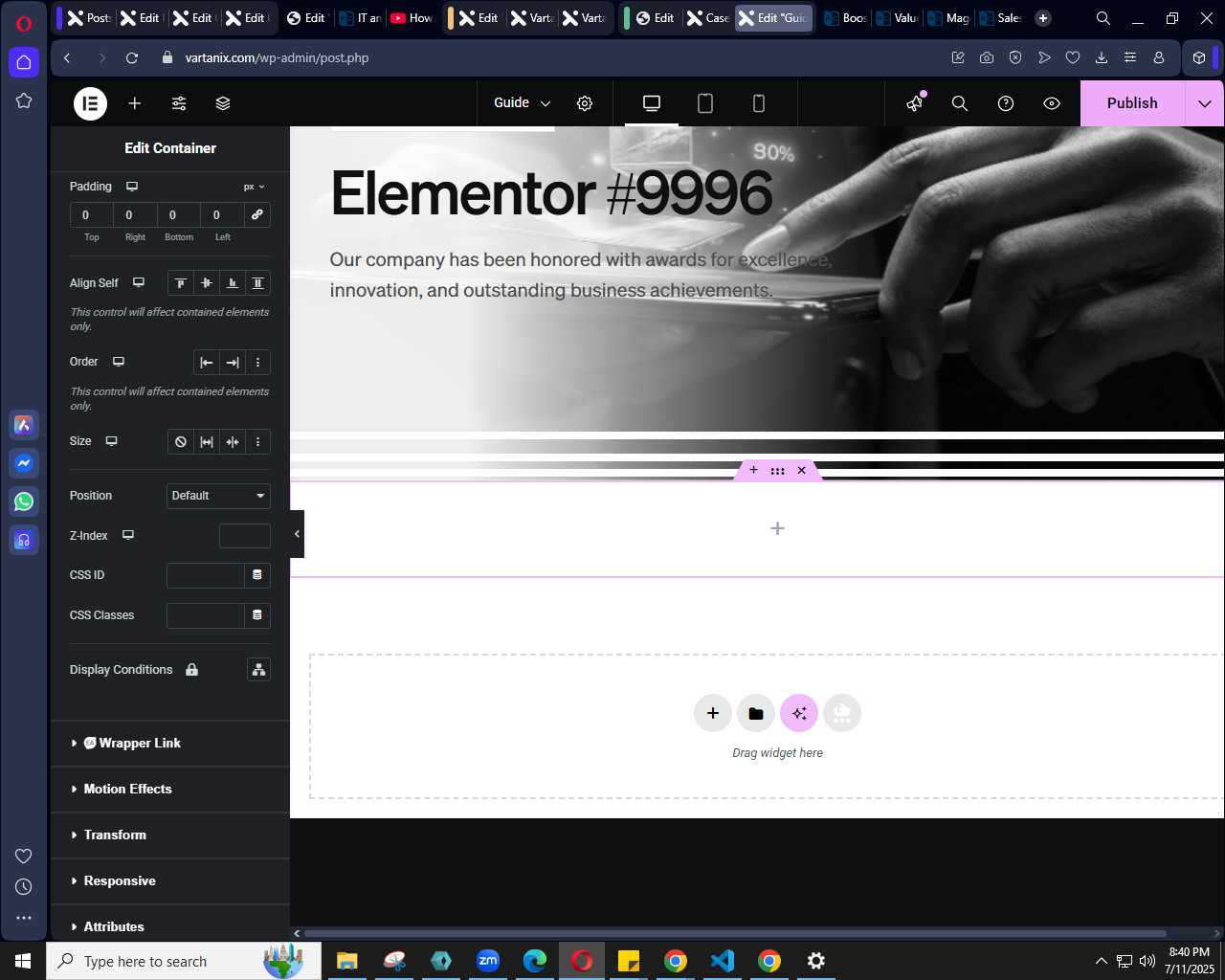
Task: Preview changes with the eye icon
Action: (1052, 103)
